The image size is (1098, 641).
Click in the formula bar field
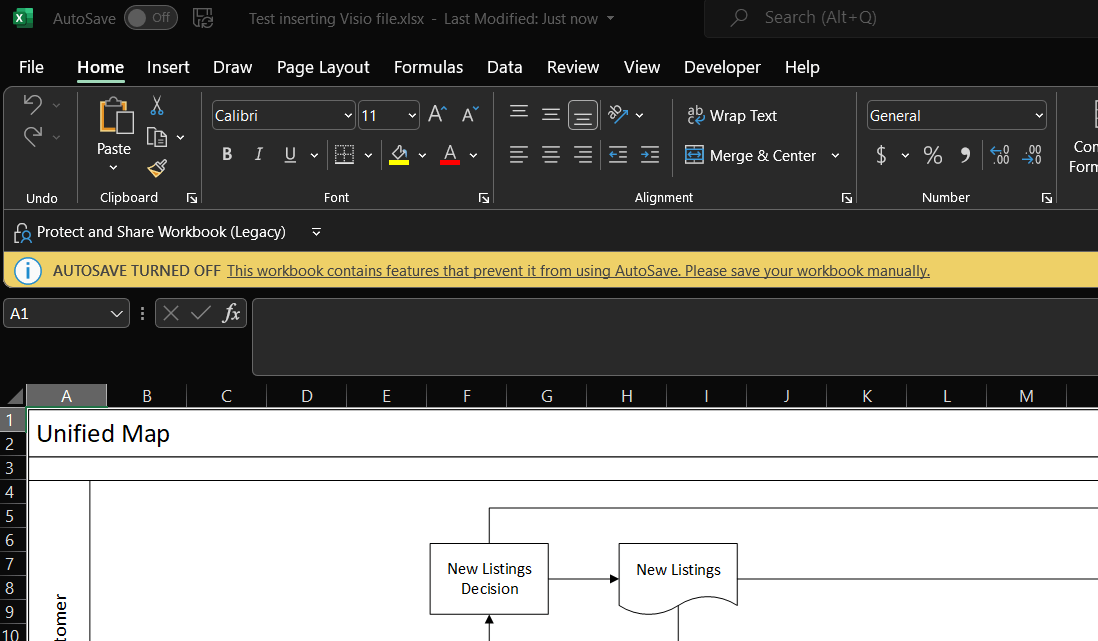675,337
